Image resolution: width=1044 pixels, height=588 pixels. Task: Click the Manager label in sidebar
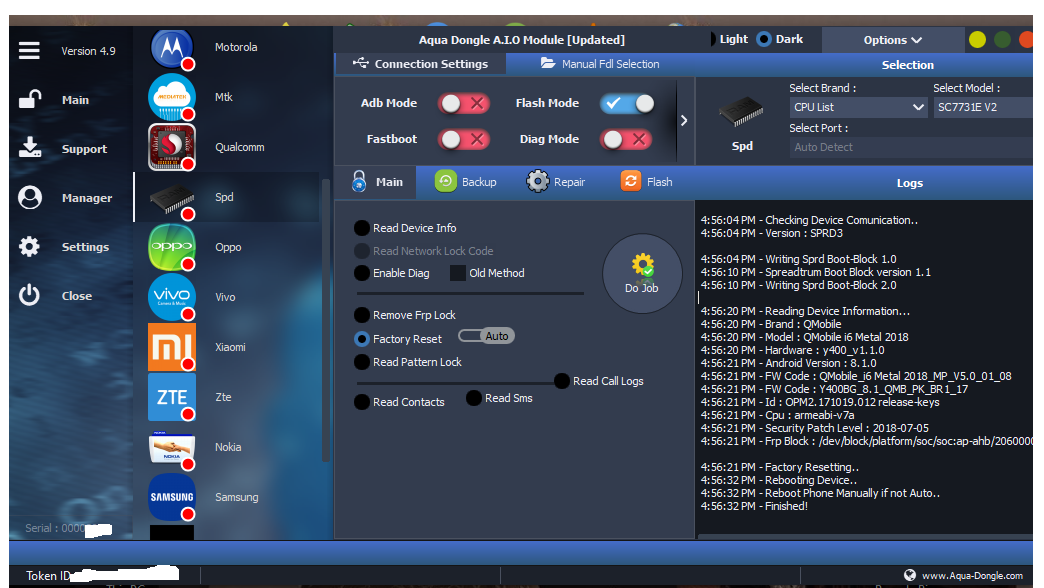87,198
